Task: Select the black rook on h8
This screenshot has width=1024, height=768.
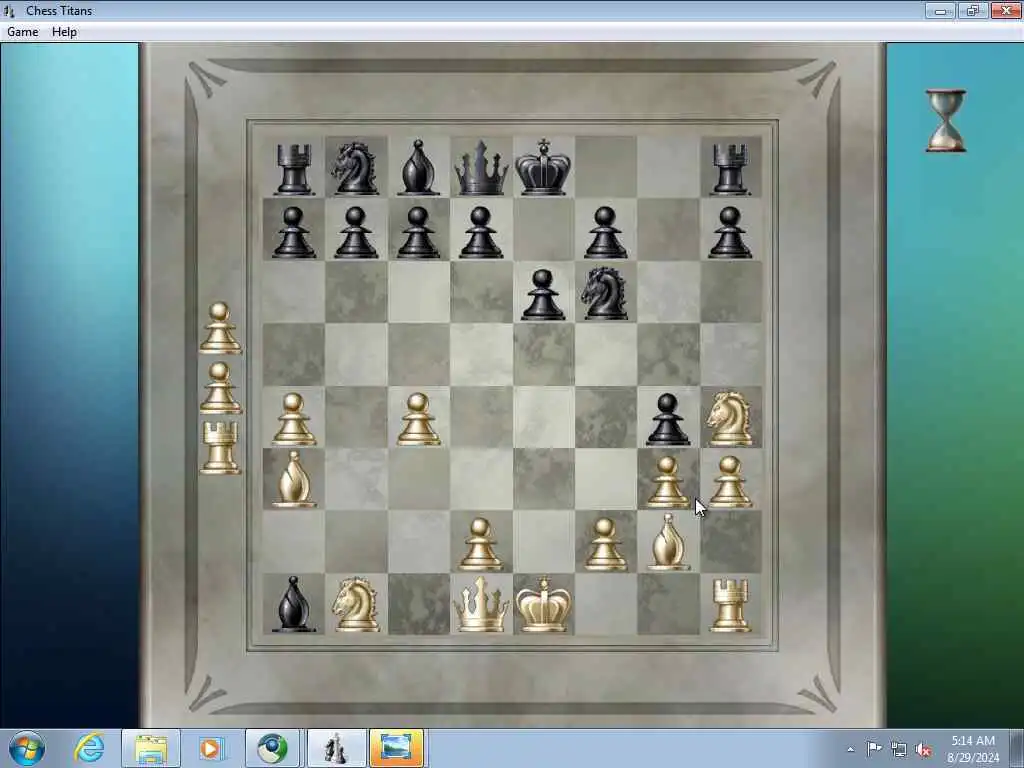Action: coord(730,170)
